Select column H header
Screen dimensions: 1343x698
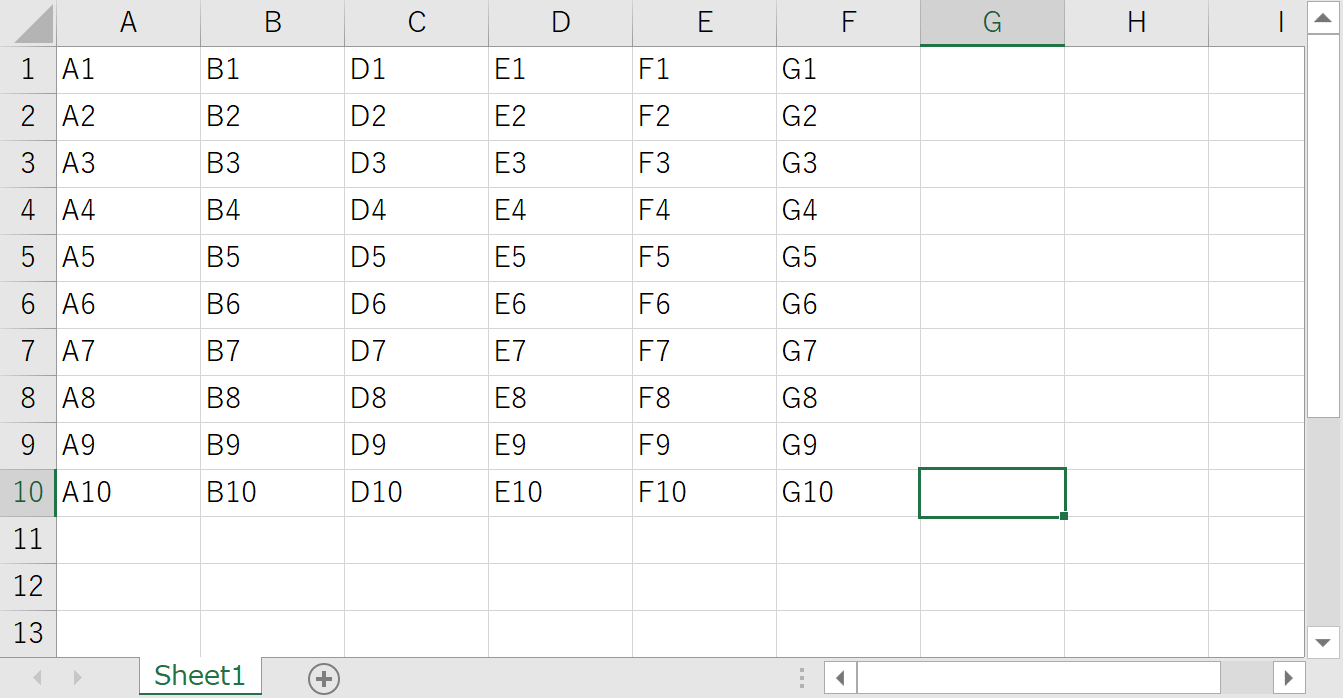[1136, 23]
